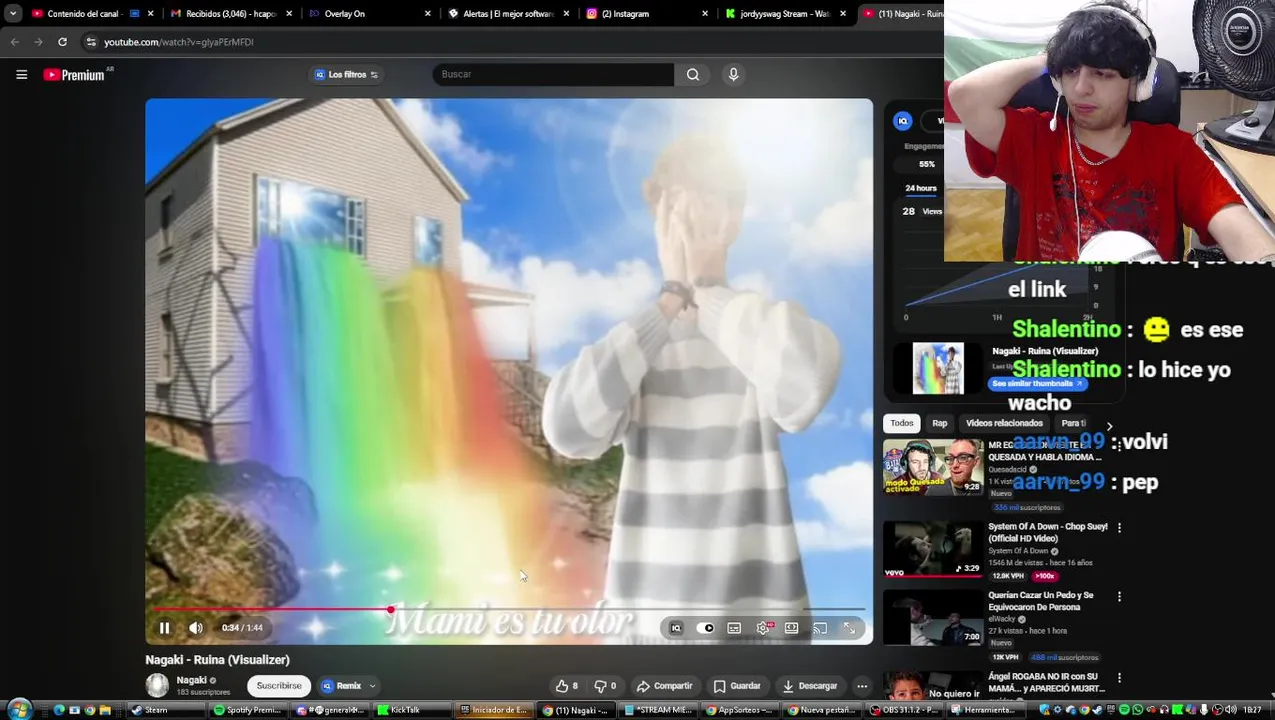
Task: Switch to theater mode view
Action: click(791, 628)
